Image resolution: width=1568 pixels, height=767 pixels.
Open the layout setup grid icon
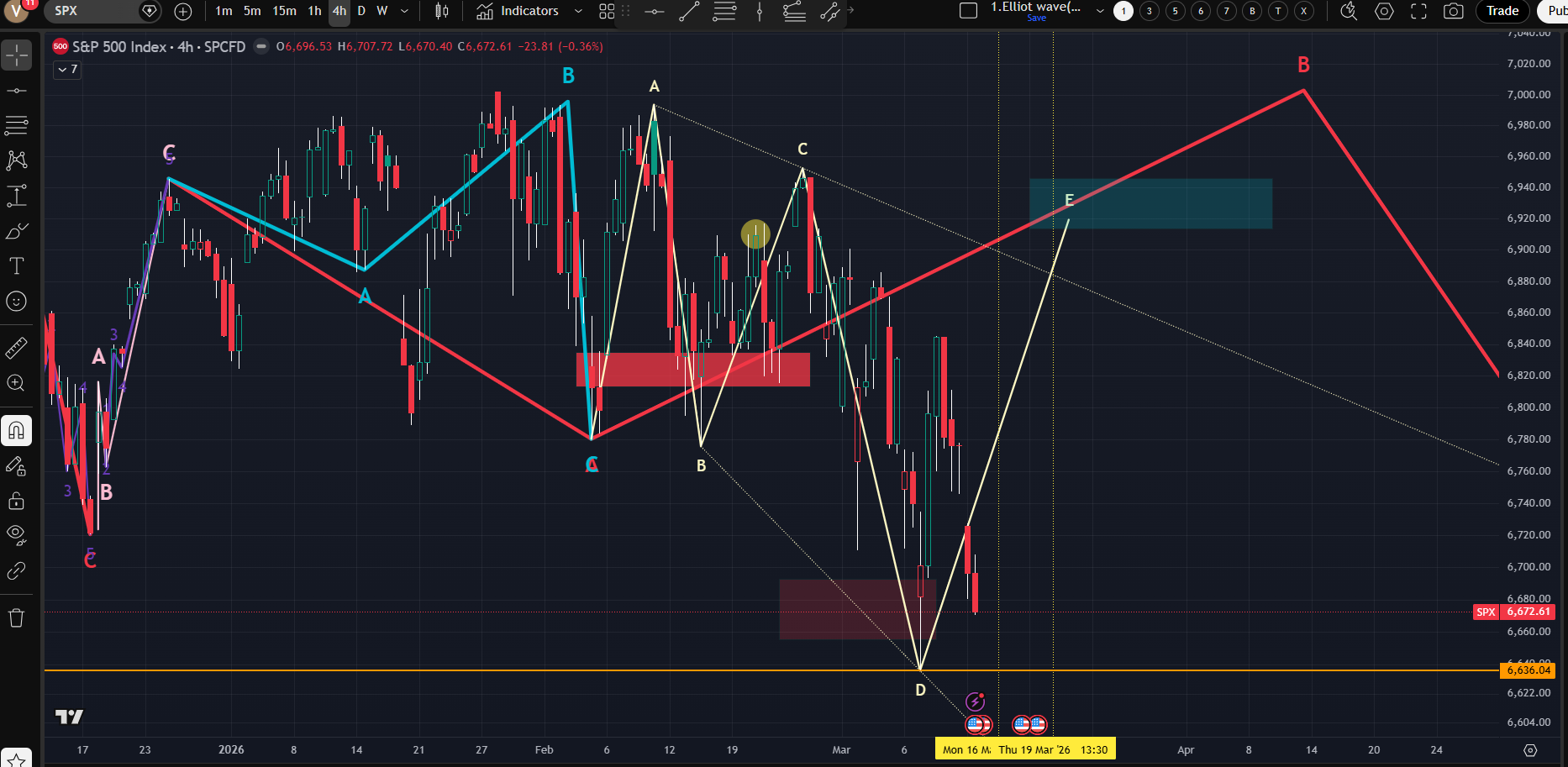click(607, 11)
